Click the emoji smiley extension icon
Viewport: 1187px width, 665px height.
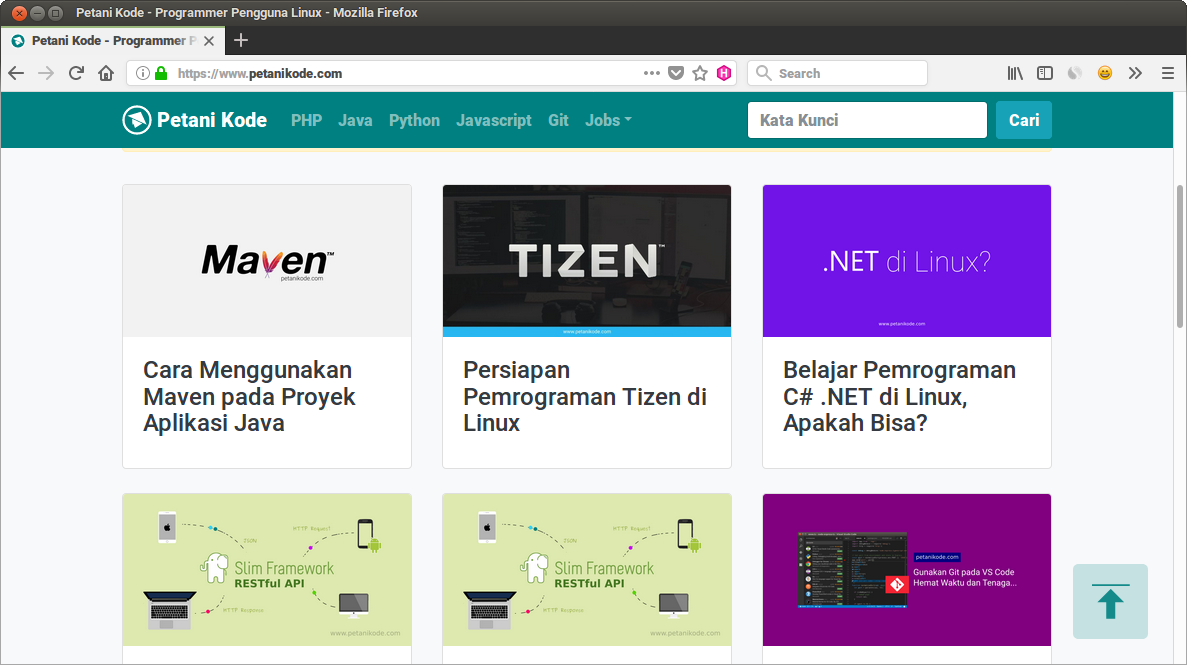(x=1105, y=73)
